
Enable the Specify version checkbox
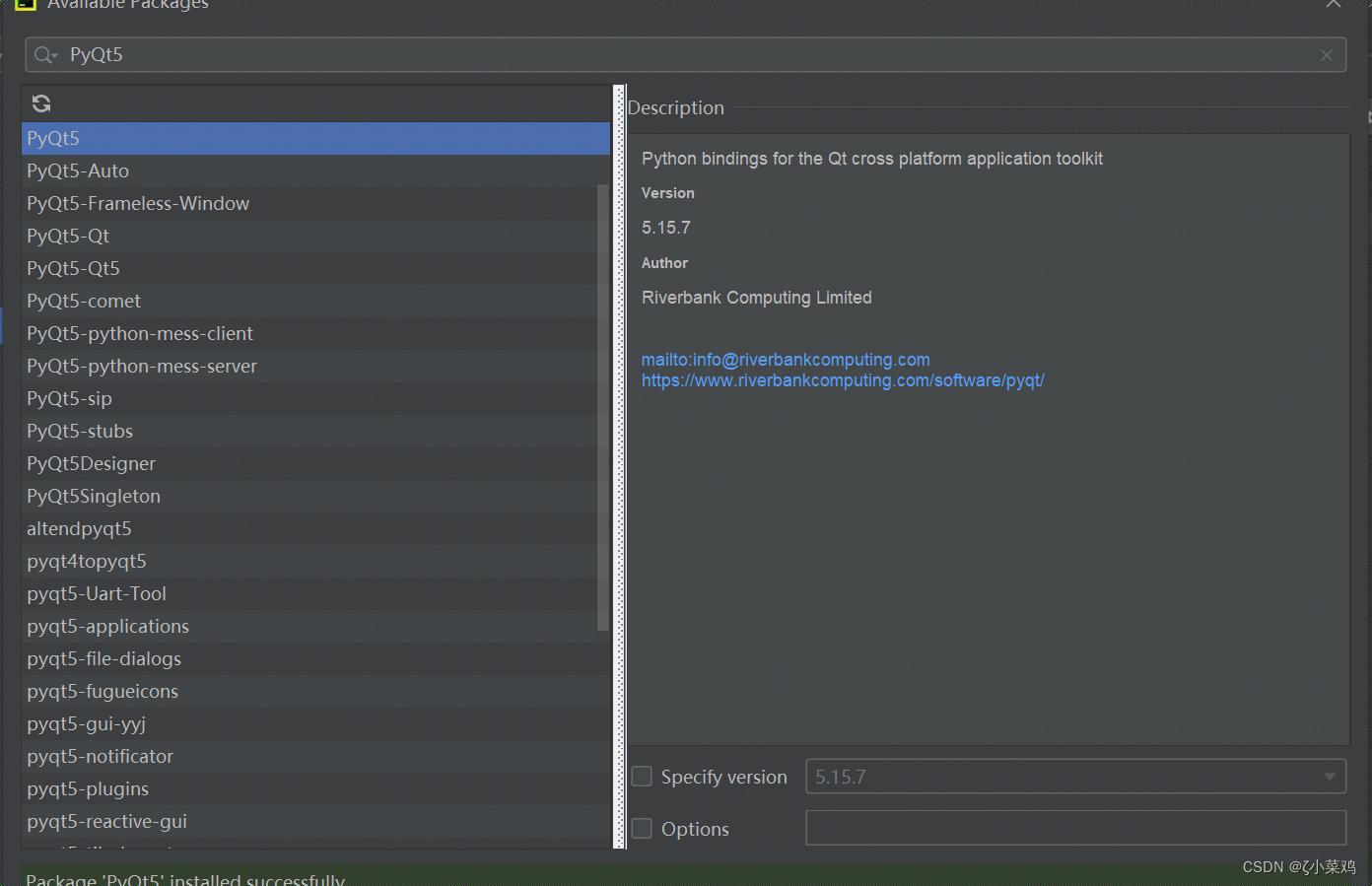(x=642, y=777)
